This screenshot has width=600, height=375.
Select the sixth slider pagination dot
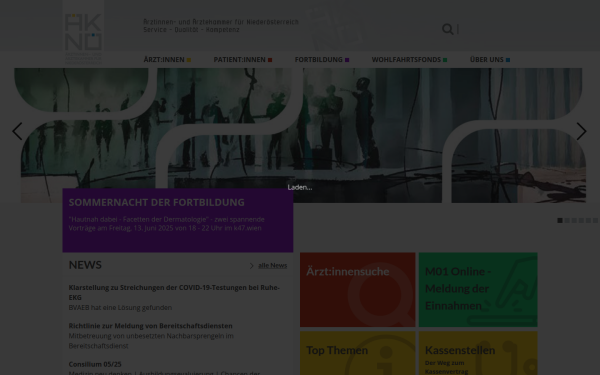pyautogui.click(x=595, y=220)
